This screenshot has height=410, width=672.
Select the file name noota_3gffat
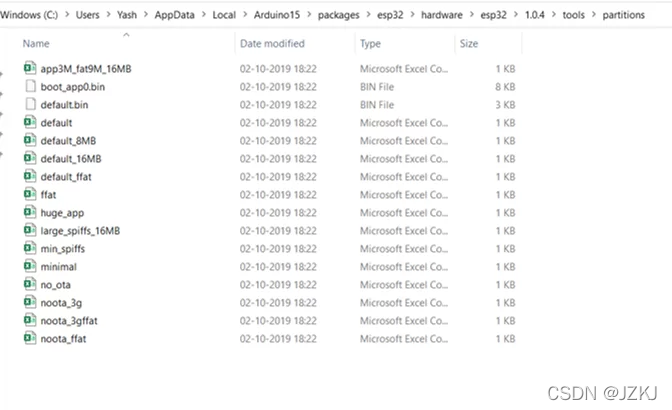point(69,321)
